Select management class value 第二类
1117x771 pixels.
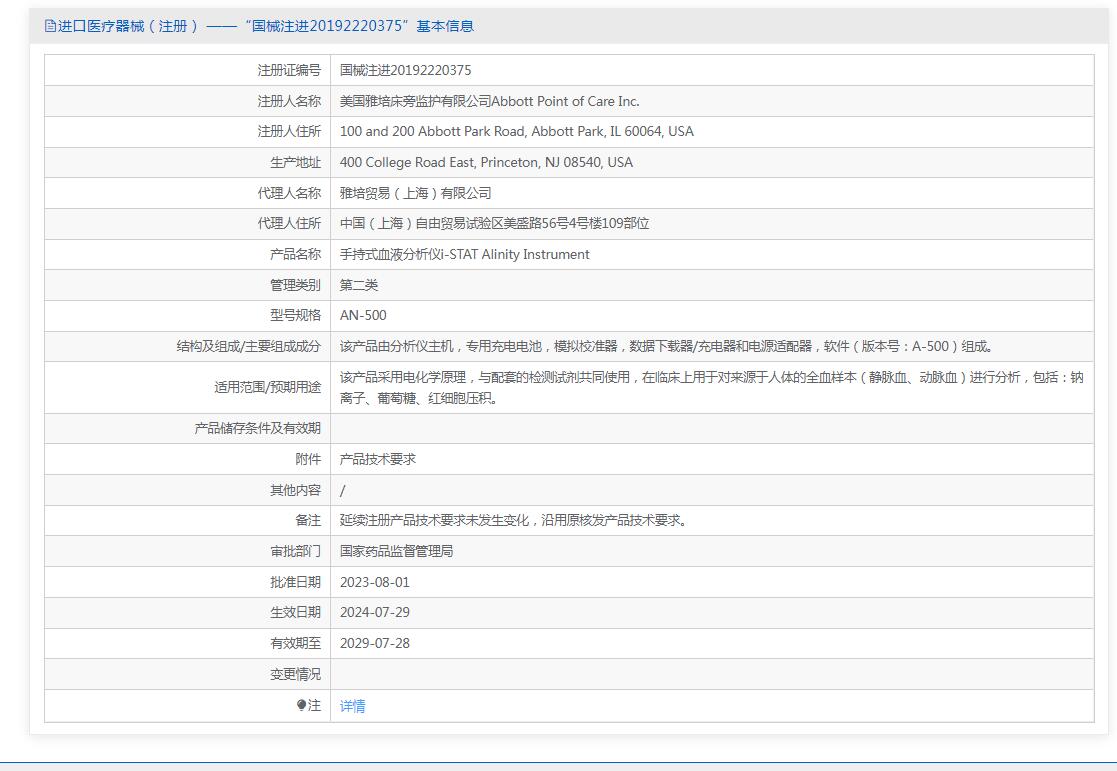pos(359,285)
